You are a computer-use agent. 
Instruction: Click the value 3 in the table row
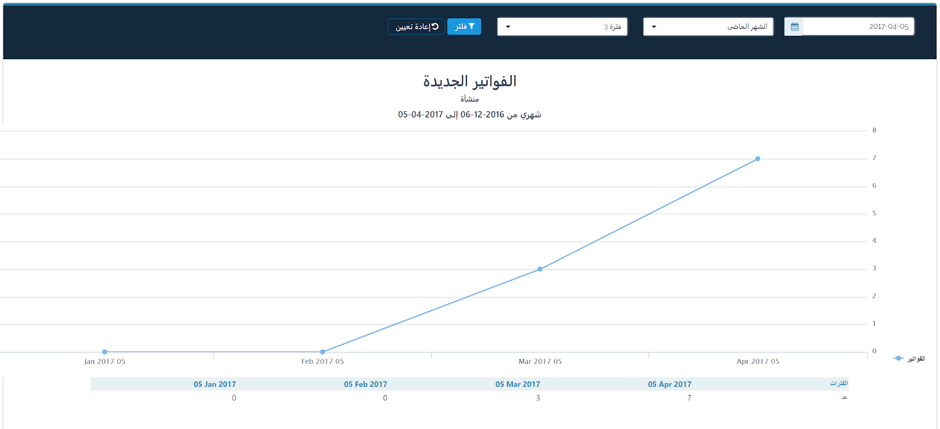[x=537, y=398]
